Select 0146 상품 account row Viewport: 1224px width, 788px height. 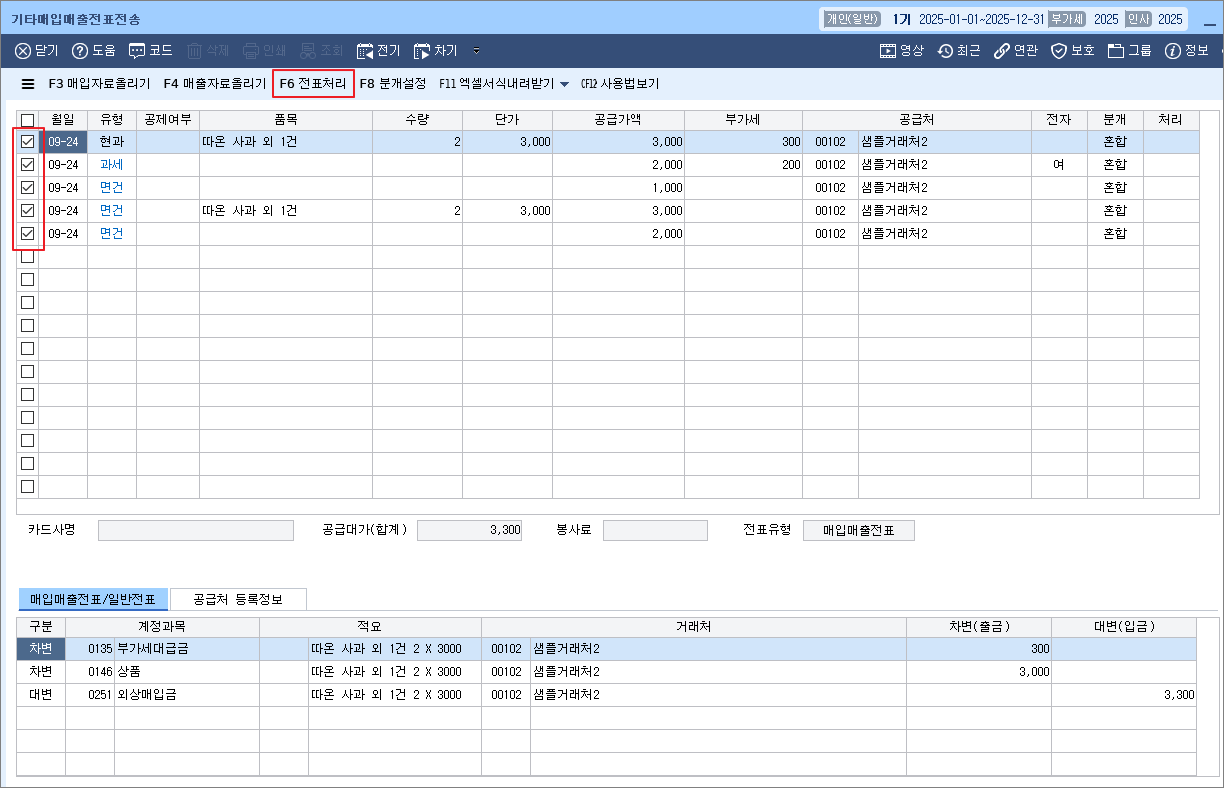tap(606, 672)
